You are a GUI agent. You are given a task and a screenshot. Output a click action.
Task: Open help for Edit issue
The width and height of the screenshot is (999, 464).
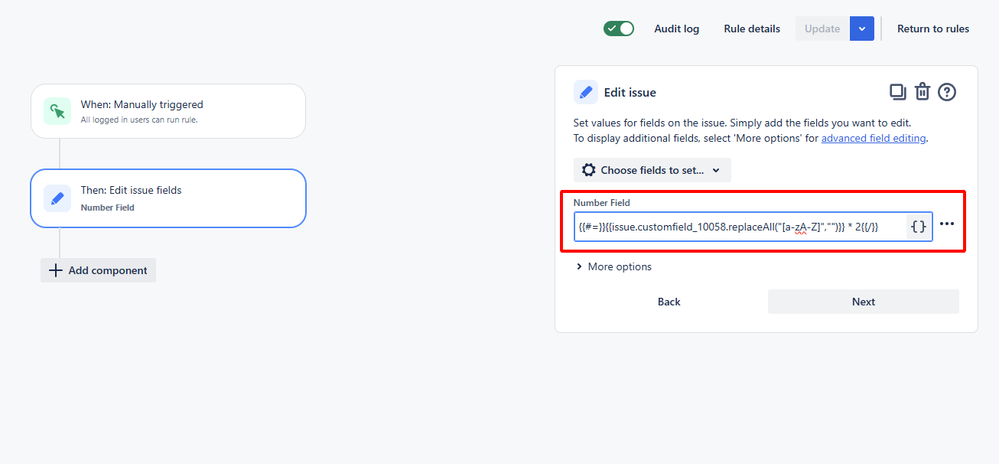pyautogui.click(x=947, y=92)
